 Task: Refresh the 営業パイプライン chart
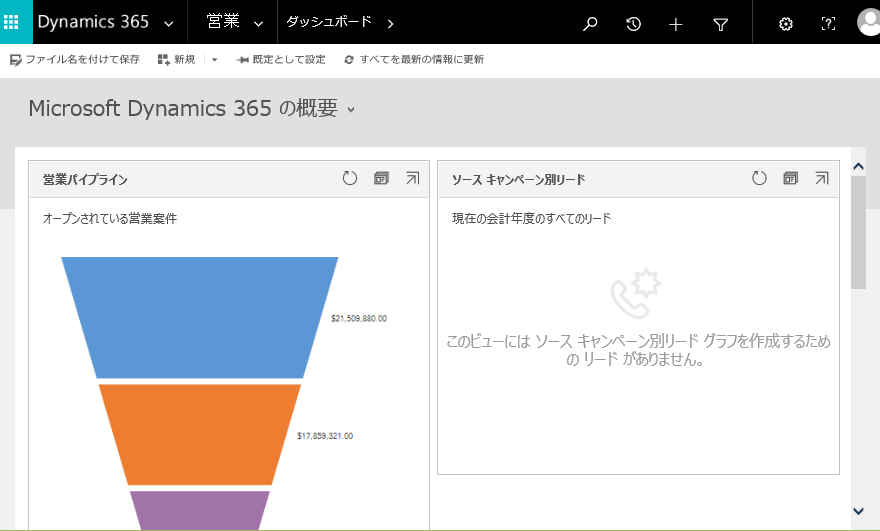[x=350, y=178]
